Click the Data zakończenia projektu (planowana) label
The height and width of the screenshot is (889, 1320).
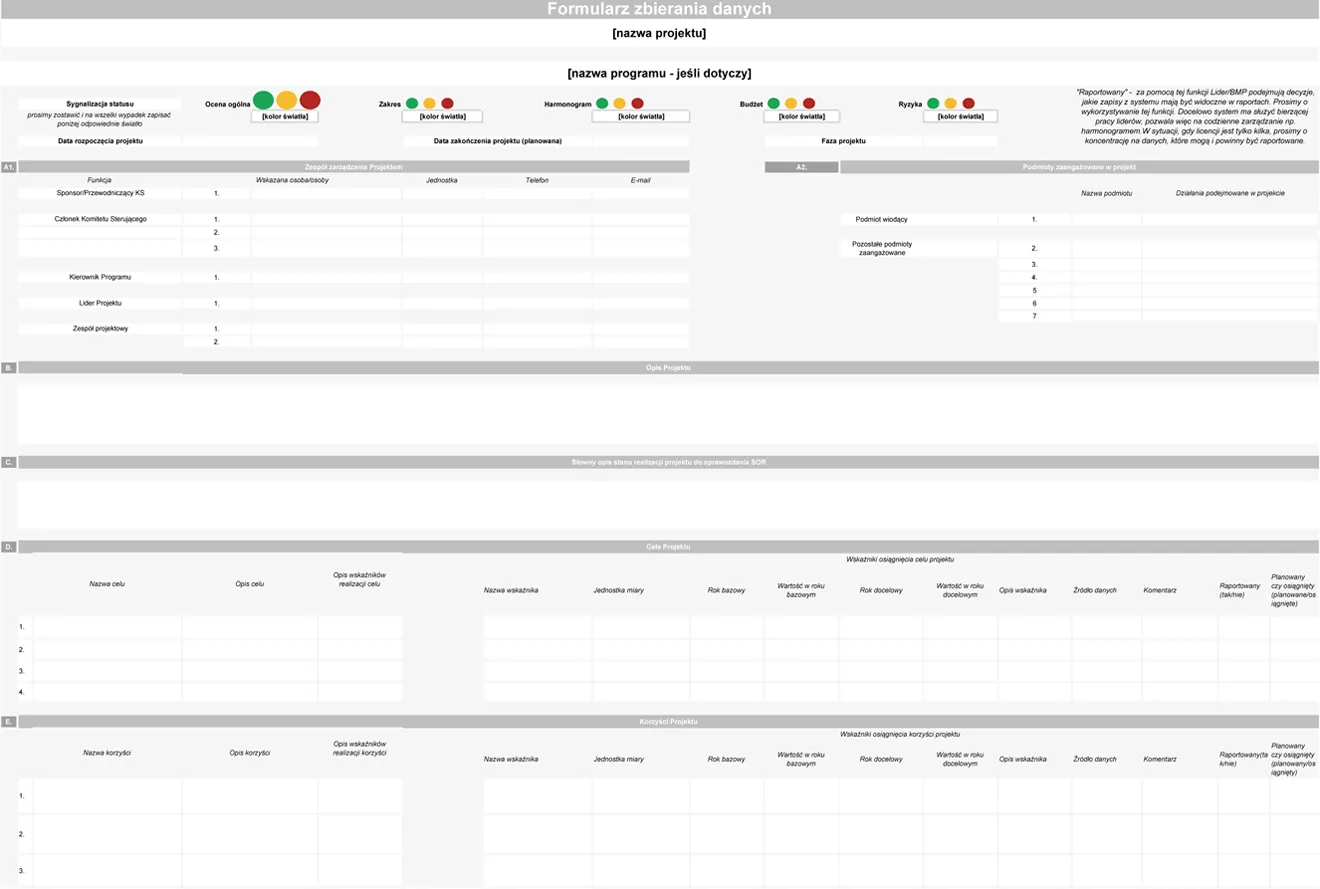498,141
